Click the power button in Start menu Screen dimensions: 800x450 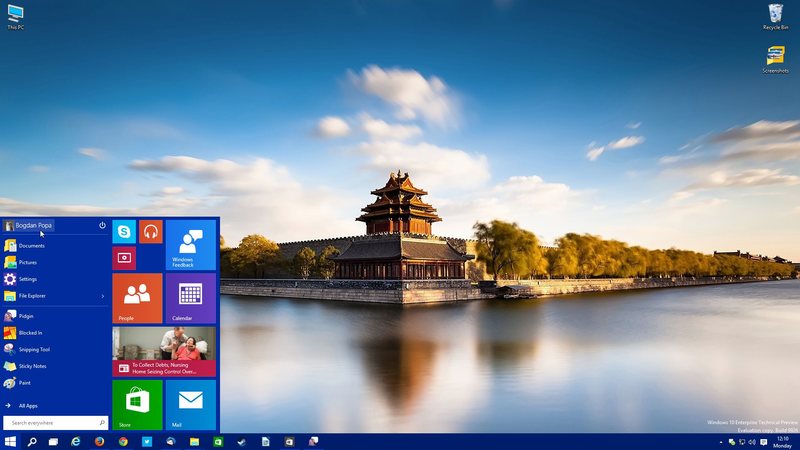tap(102, 225)
